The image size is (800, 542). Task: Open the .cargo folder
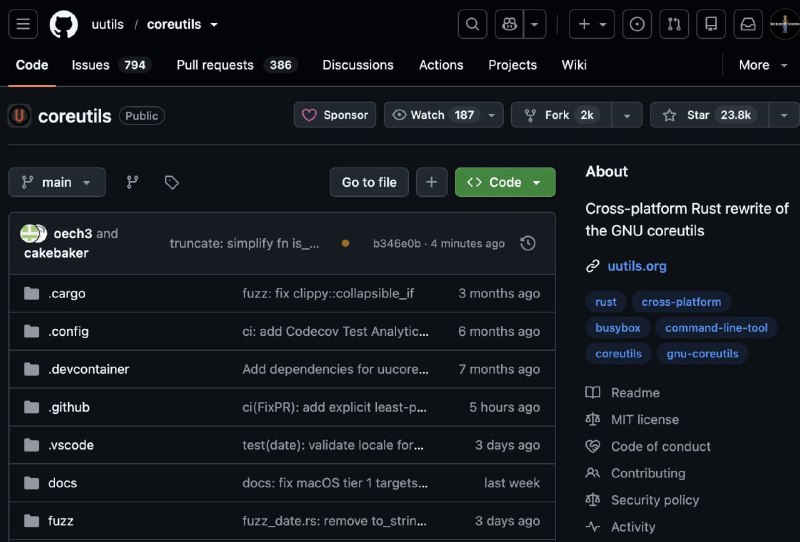pyautogui.click(x=67, y=293)
